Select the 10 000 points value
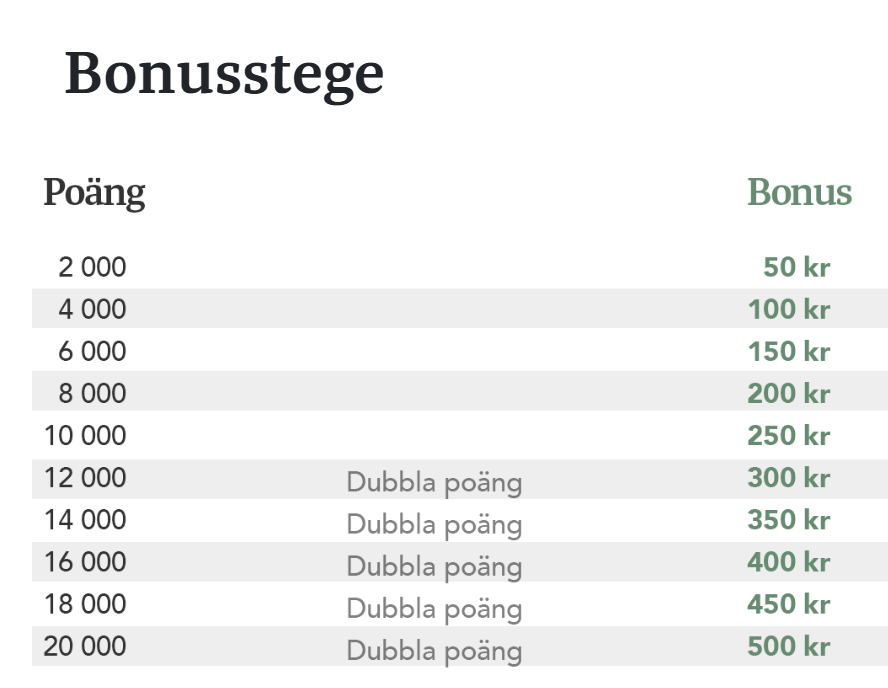 point(85,435)
